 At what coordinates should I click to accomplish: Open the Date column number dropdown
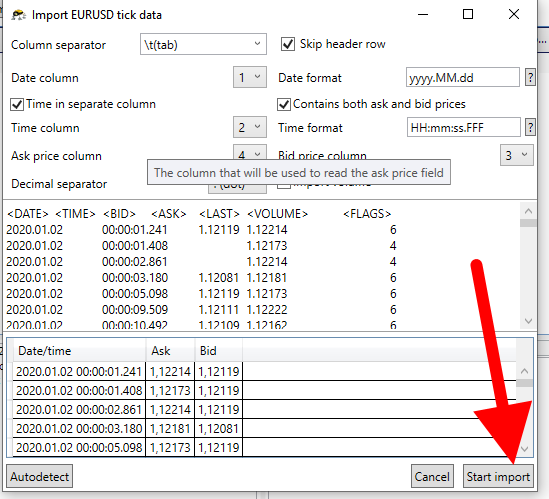point(250,77)
